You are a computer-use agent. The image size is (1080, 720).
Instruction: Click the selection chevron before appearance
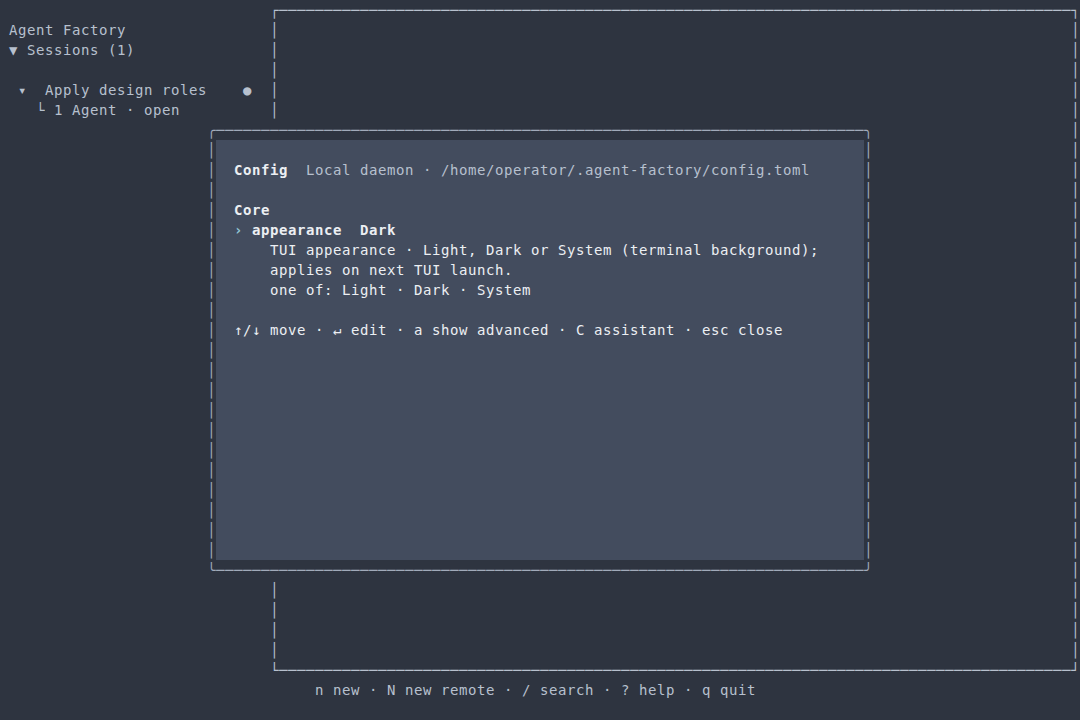[238, 230]
